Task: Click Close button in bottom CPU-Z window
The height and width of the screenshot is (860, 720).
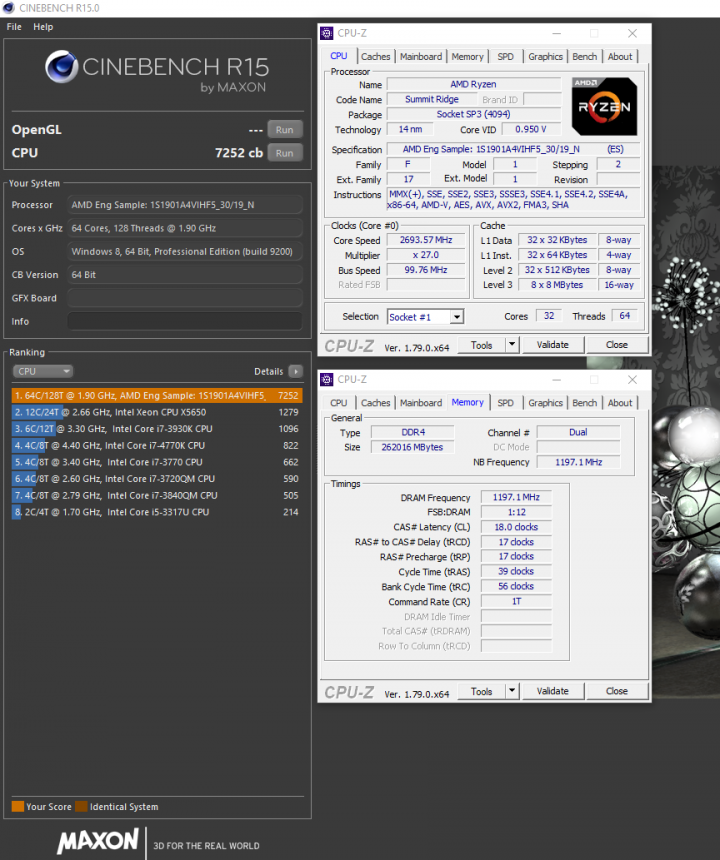Action: pyautogui.click(x=617, y=691)
